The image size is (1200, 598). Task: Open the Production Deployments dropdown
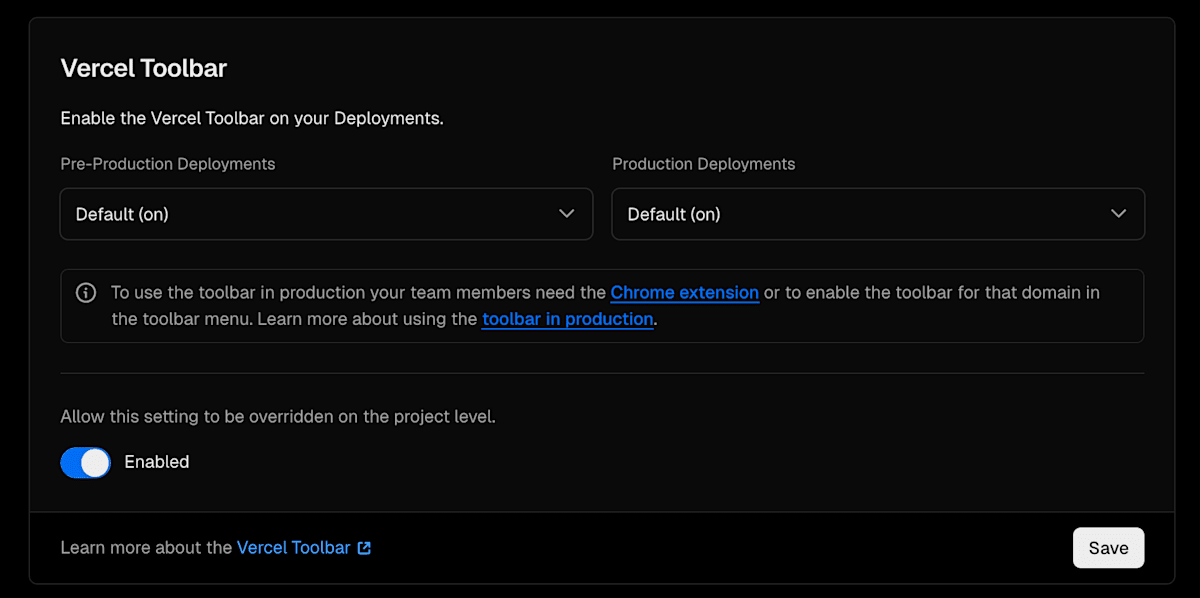coord(878,214)
